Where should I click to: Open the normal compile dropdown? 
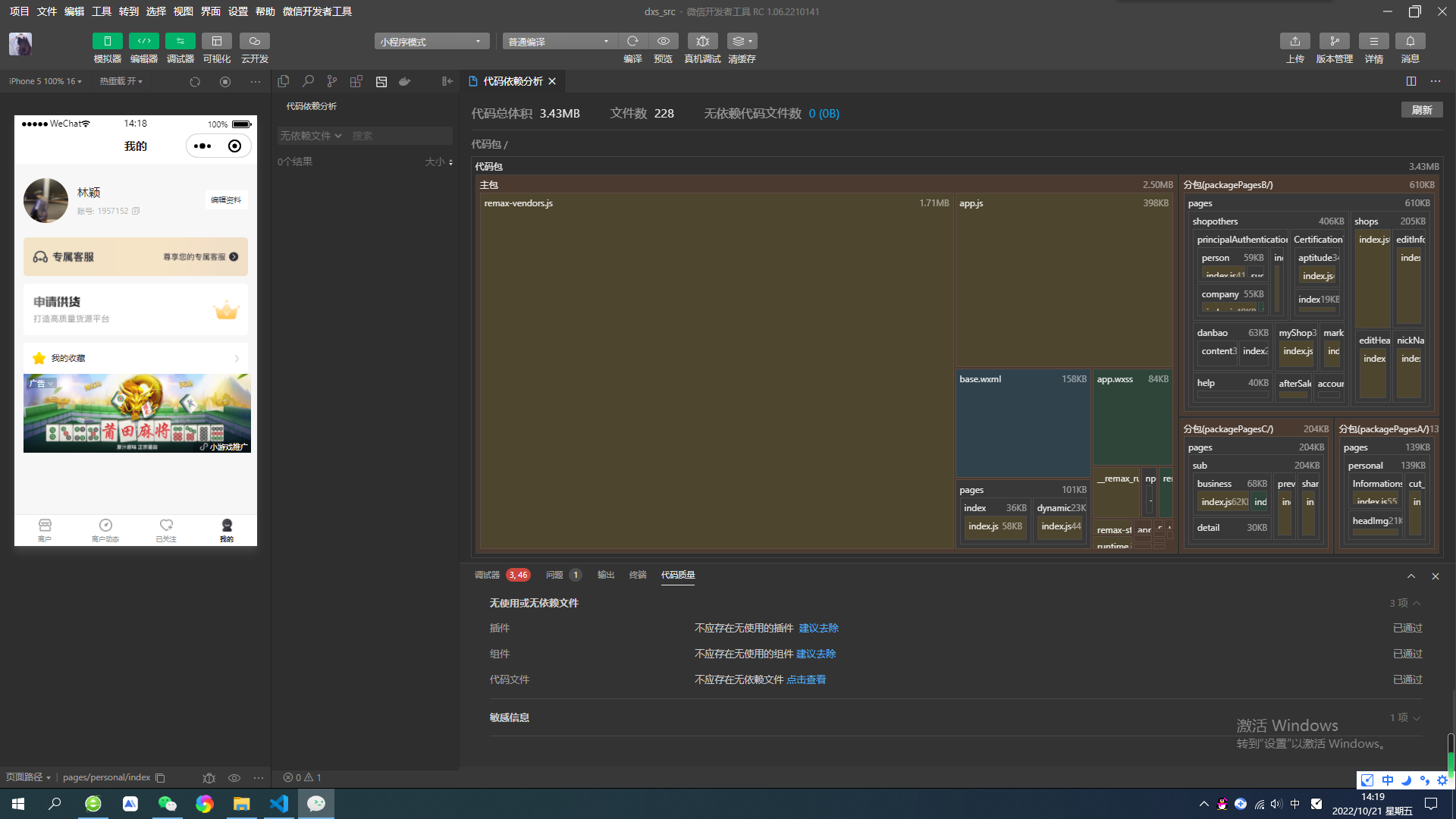(x=559, y=42)
